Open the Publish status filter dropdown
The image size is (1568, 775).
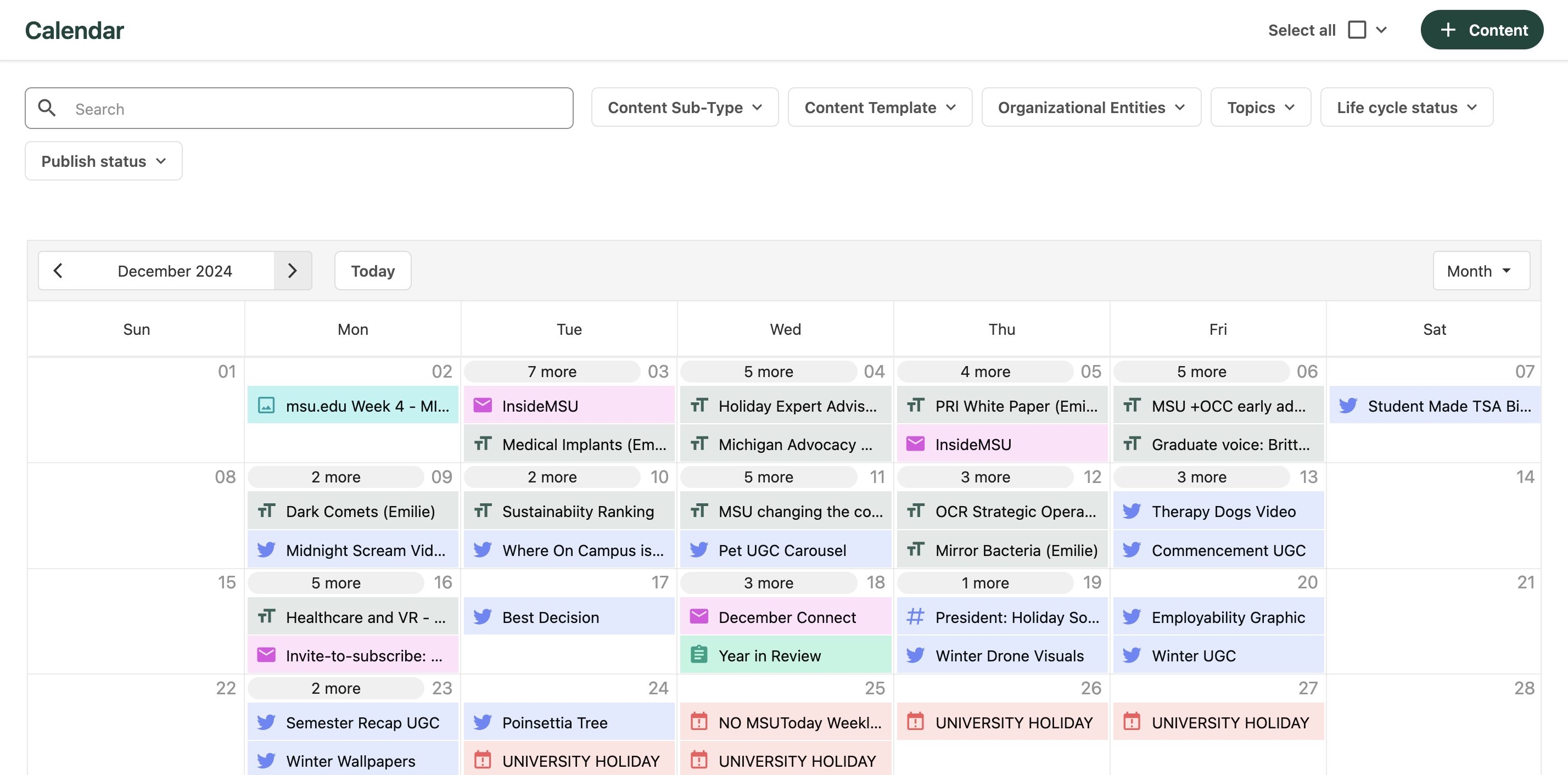[103, 161]
